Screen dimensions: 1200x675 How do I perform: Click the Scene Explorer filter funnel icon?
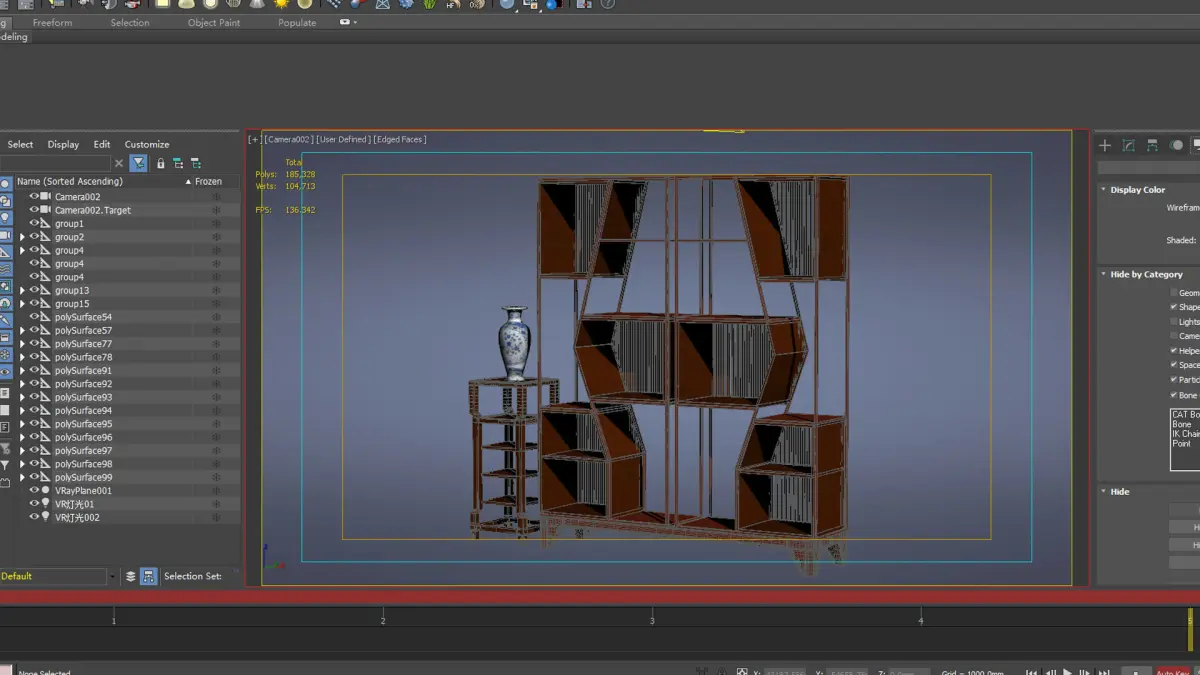pos(139,163)
